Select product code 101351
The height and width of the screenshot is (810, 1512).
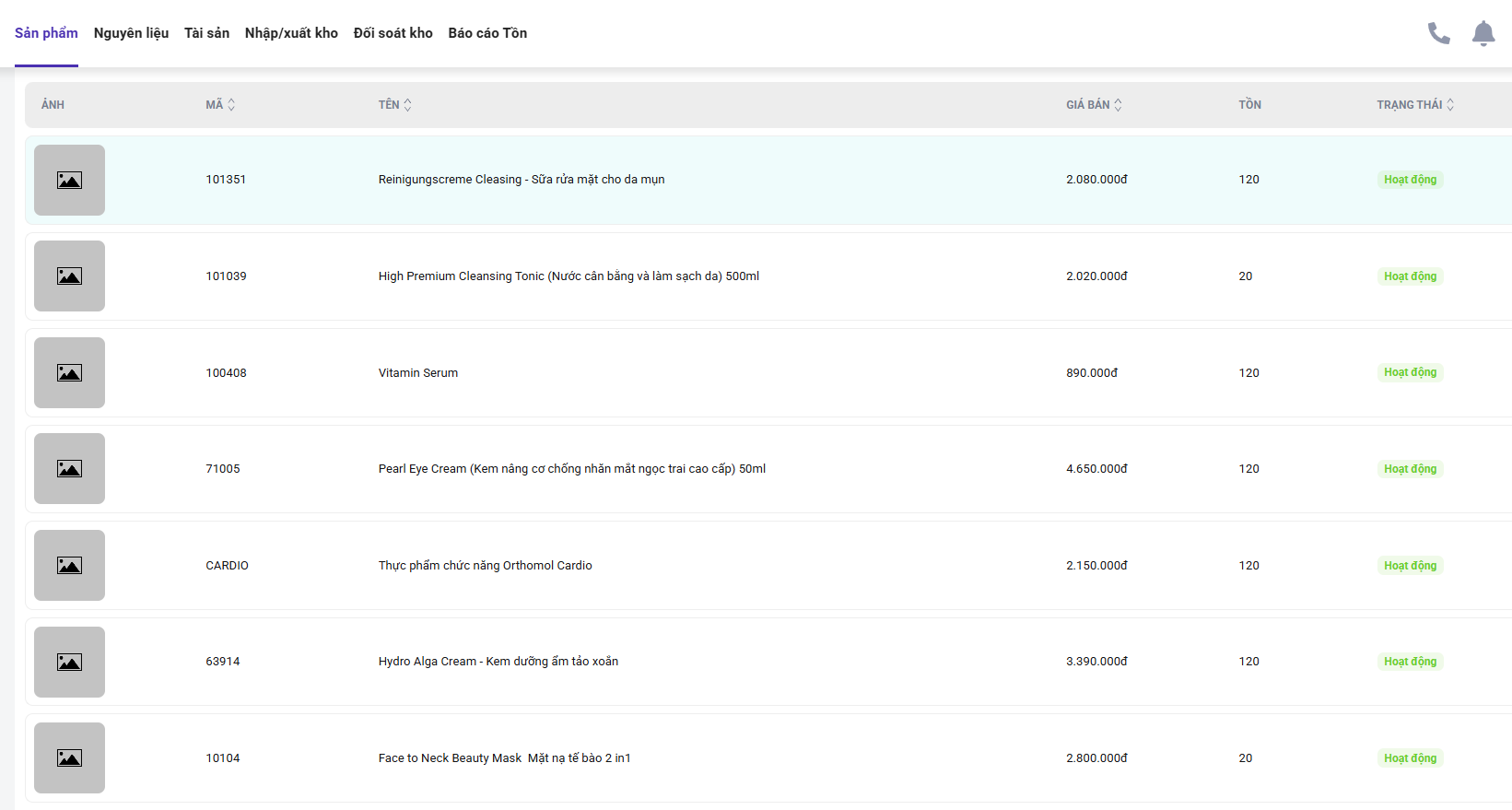pos(226,180)
